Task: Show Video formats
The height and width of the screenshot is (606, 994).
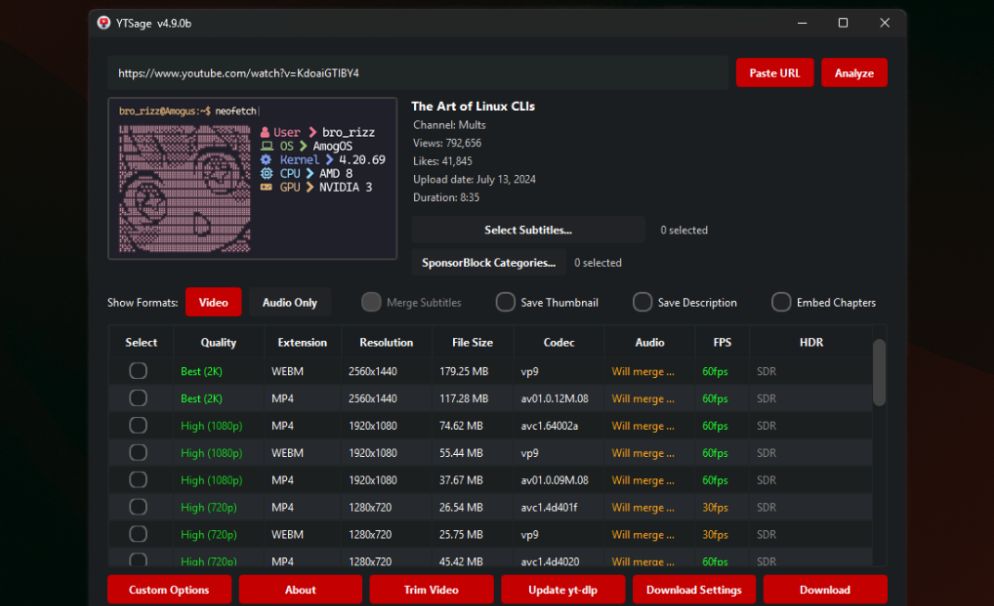Action: pyautogui.click(x=213, y=302)
